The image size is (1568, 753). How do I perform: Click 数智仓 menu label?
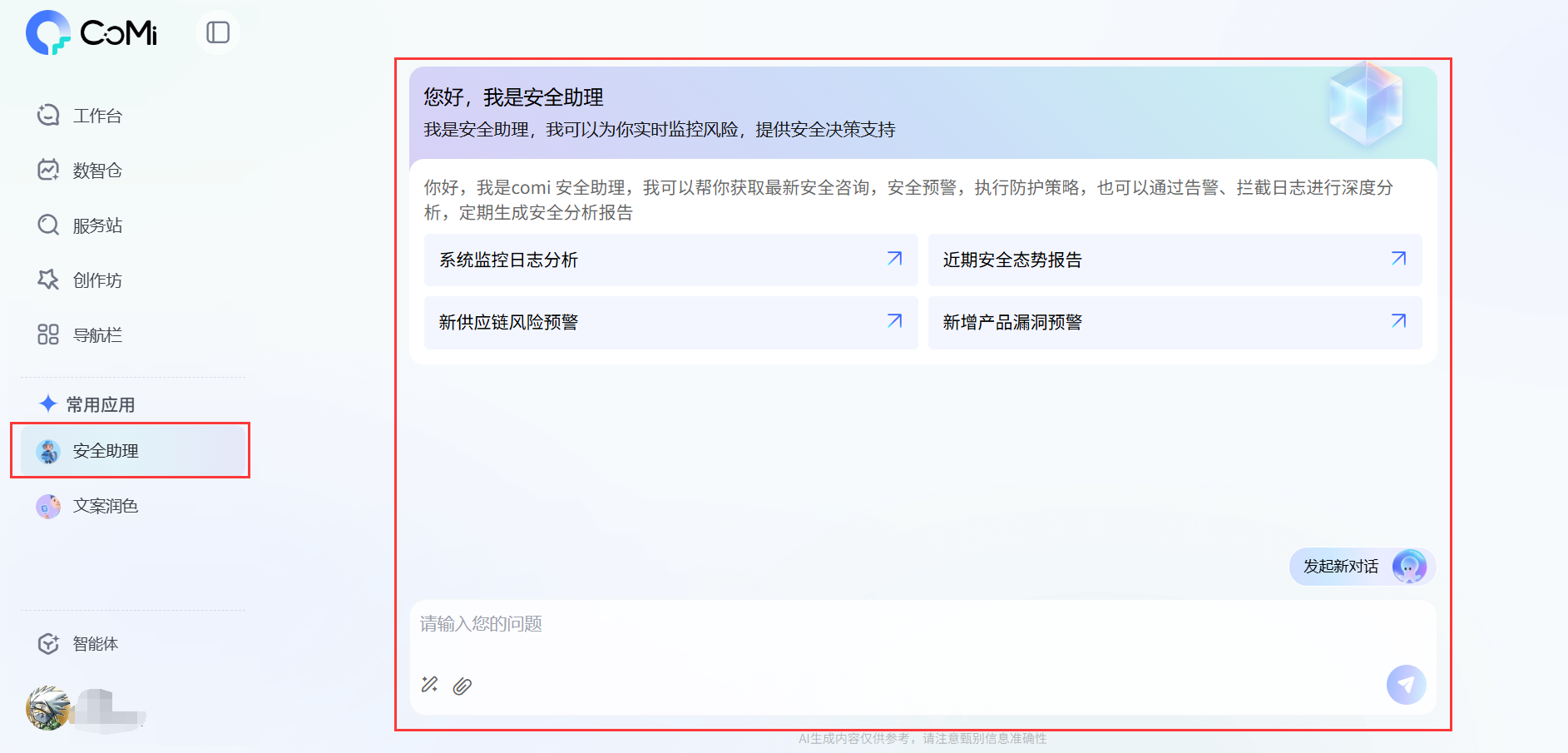tap(97, 171)
